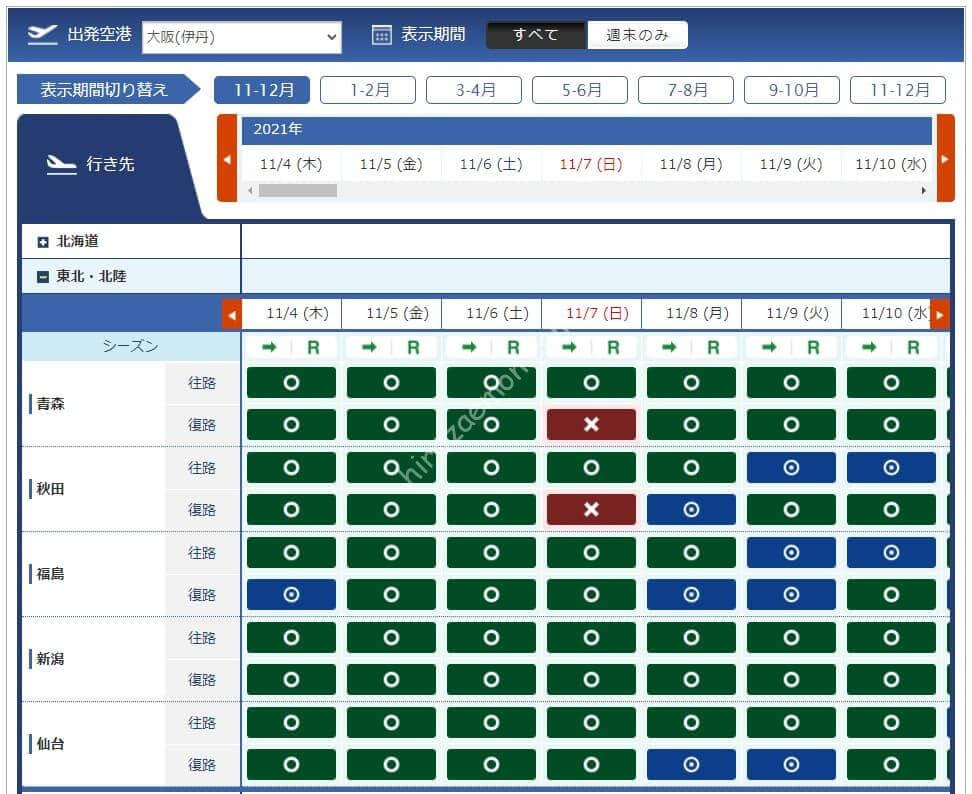This screenshot has width=972, height=794.
Task: Click the green arrow season mark under 11/9
Action: click(x=769, y=347)
